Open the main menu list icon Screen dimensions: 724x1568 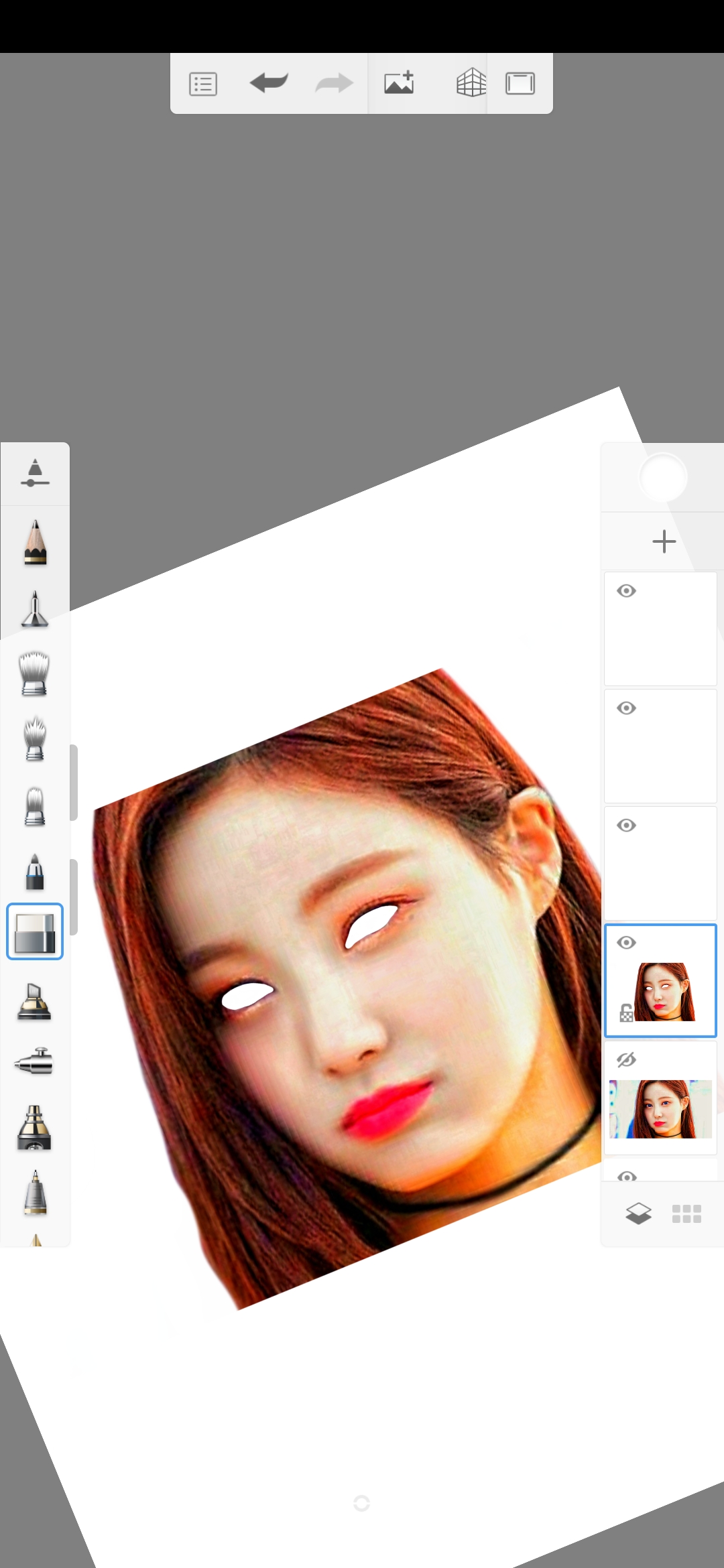click(202, 84)
